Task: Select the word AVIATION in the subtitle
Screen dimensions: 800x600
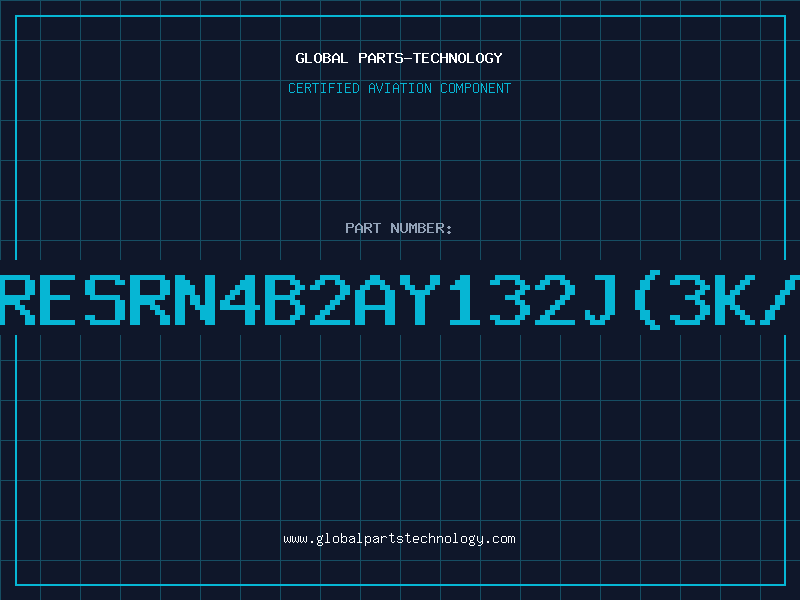Action: pyautogui.click(x=400, y=88)
